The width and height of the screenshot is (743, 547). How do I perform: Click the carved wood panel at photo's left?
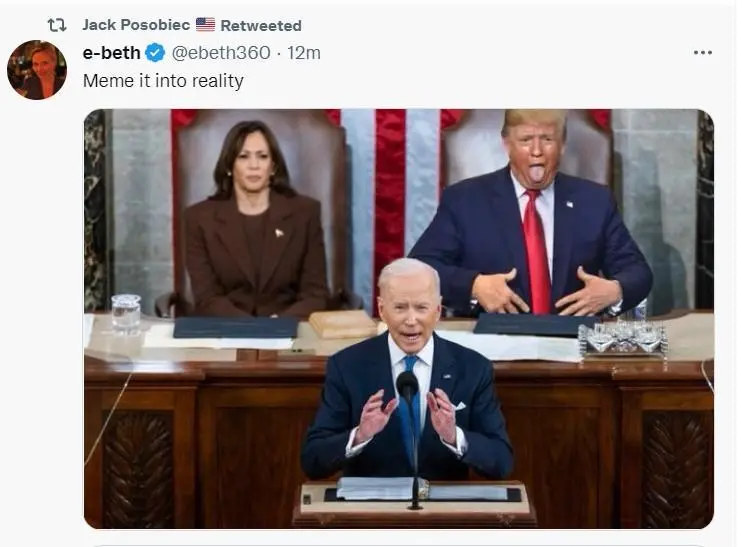138,469
